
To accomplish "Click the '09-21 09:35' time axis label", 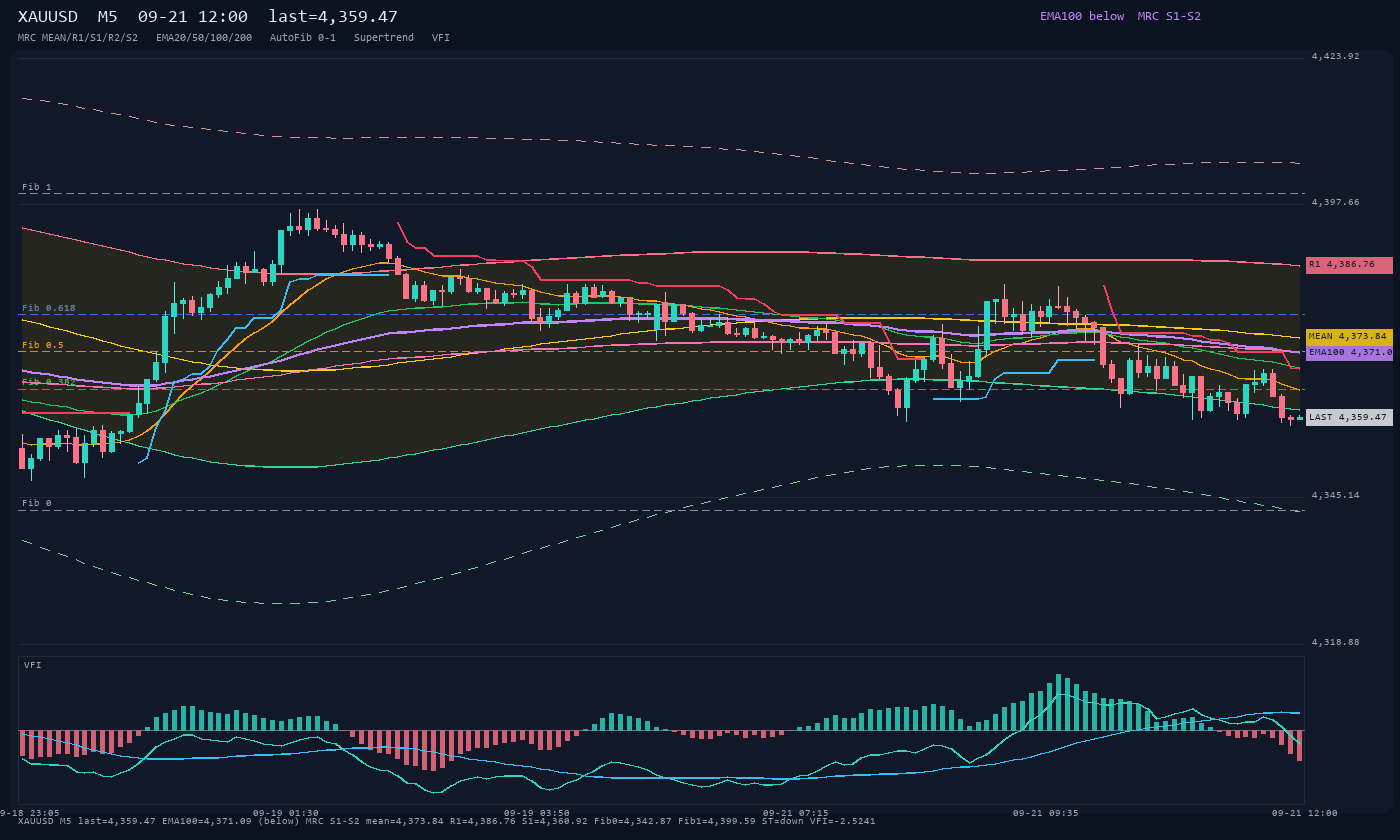I will coord(1046,813).
